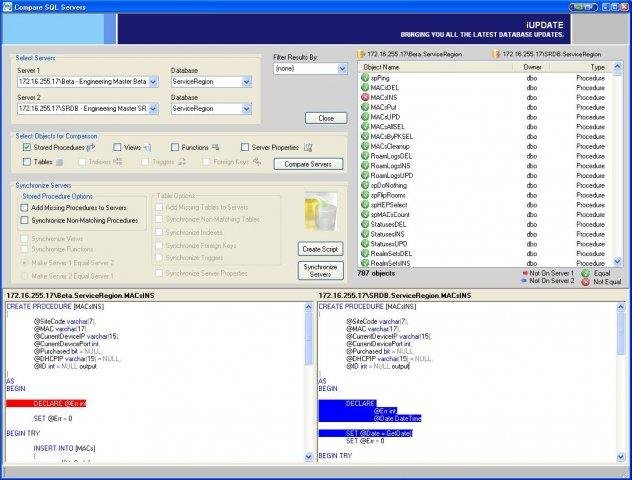
Task: Click the Server Properties icon beside its checkbox
Action: [308, 148]
